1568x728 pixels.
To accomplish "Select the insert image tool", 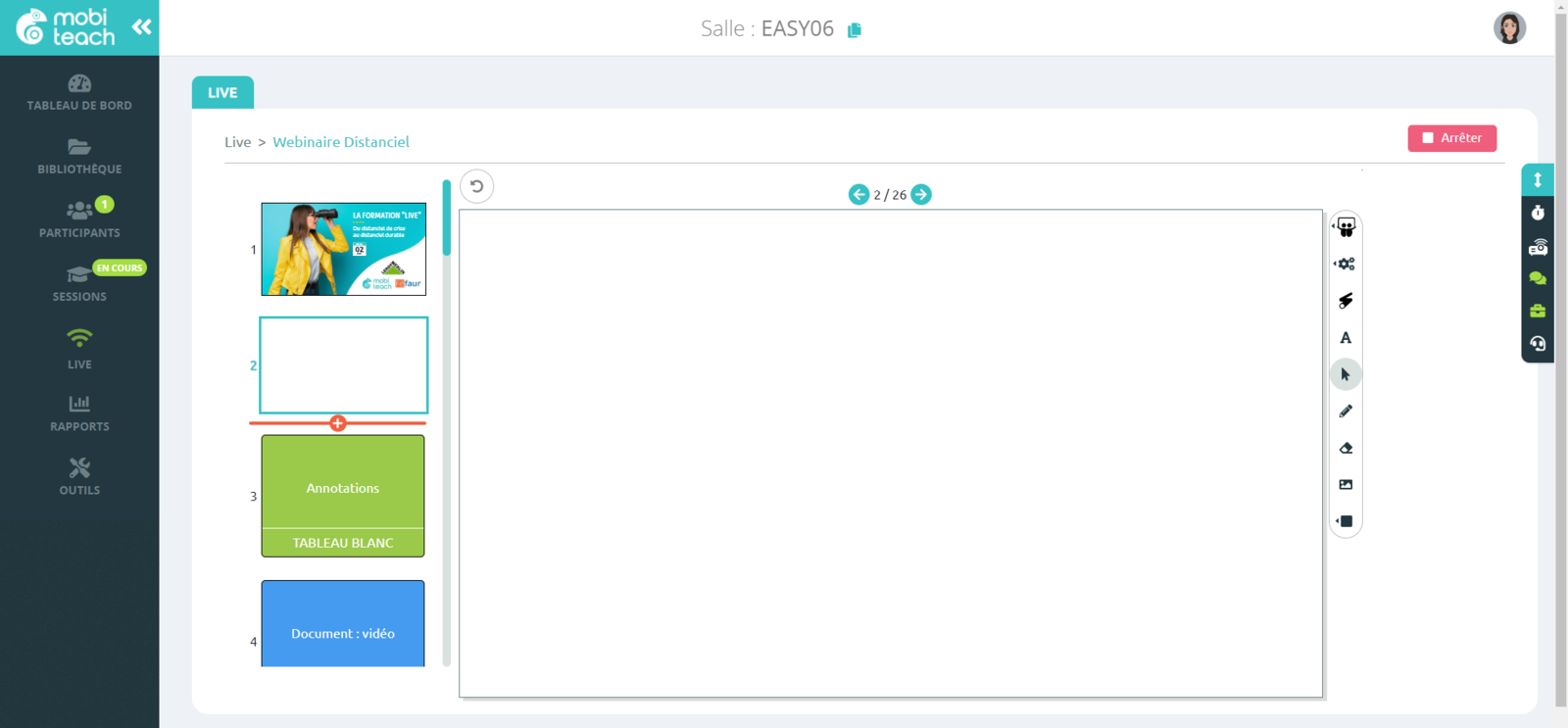I will [x=1346, y=484].
